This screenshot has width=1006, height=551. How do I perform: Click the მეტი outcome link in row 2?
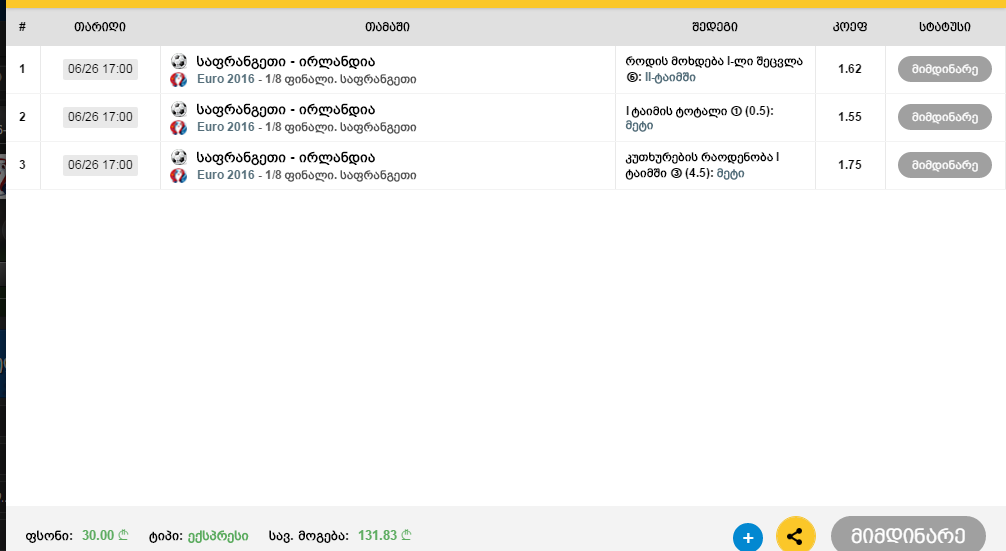[x=639, y=126]
